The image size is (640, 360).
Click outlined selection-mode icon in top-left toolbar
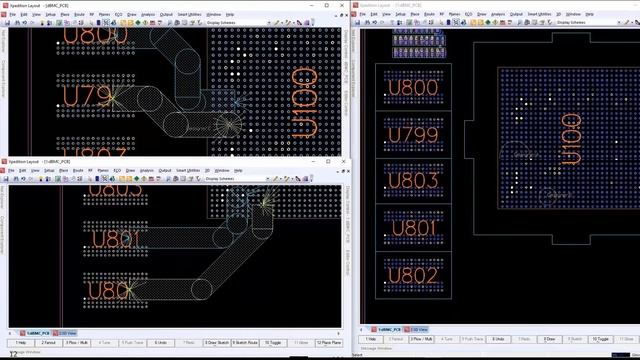pyautogui.click(x=106, y=22)
